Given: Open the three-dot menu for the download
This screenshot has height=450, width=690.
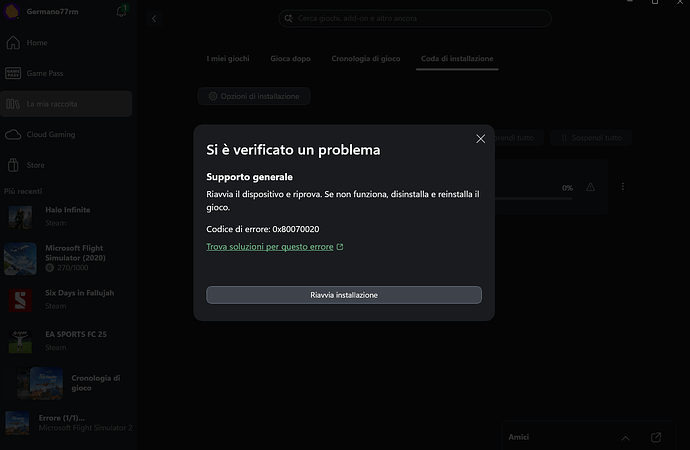Looking at the screenshot, I should click(x=622, y=187).
